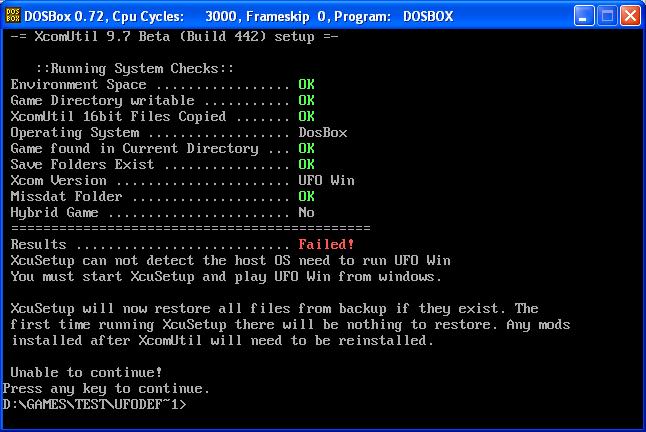Click the "UFO Win" Xcom Version value
646x432 pixels.
[x=326, y=180]
